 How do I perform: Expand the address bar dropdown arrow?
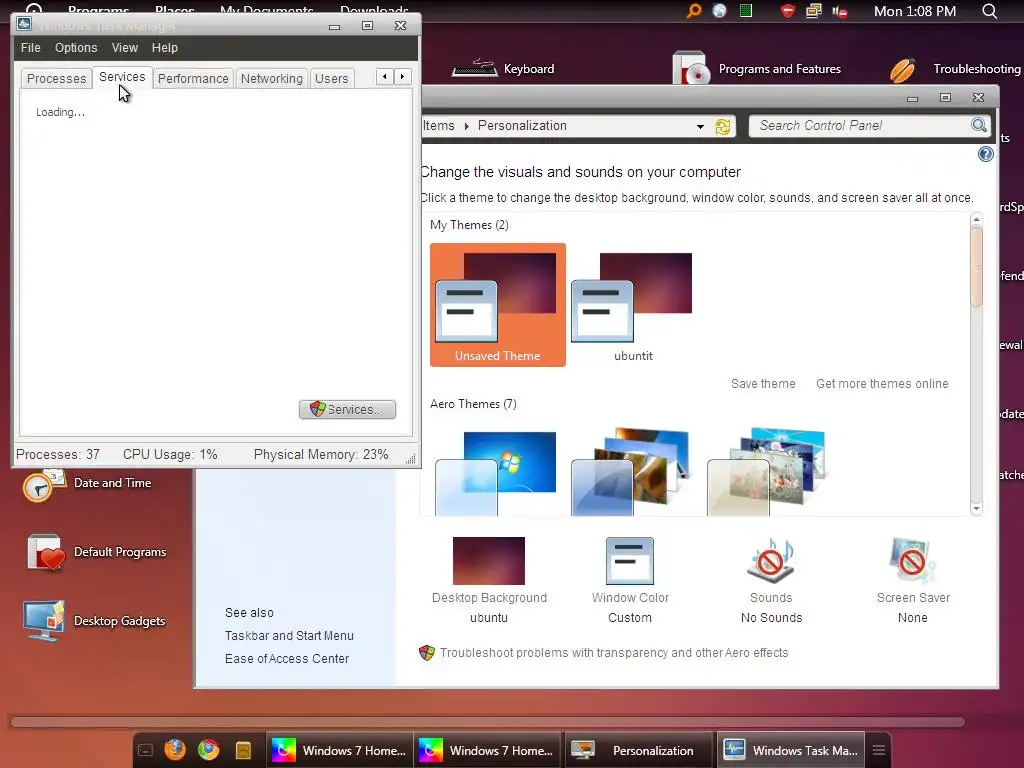(x=700, y=126)
